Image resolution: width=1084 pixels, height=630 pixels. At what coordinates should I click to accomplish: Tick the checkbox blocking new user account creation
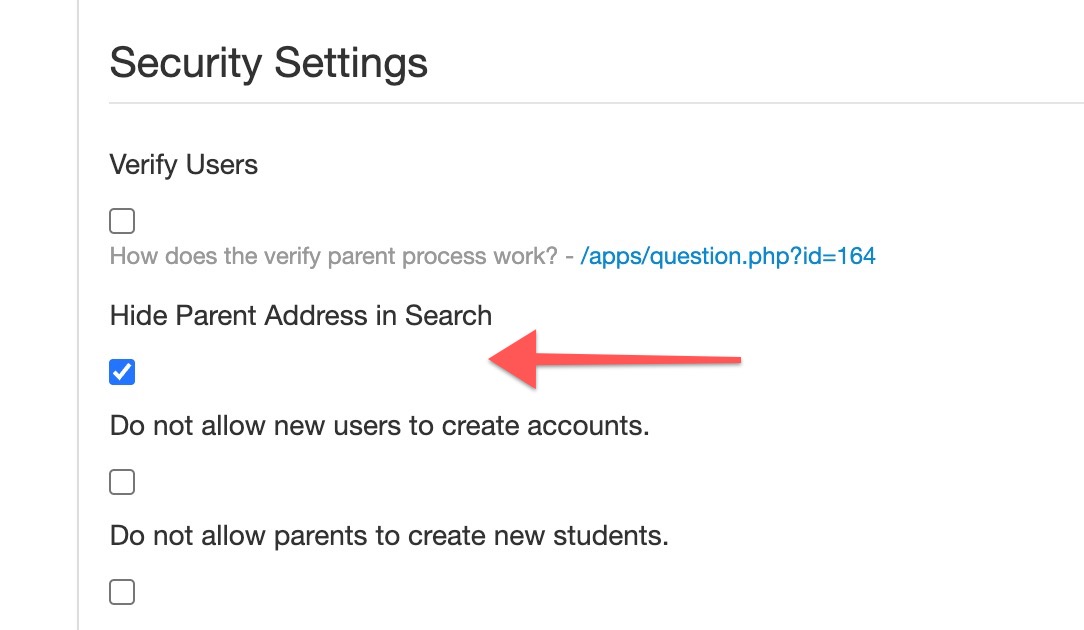(122, 482)
